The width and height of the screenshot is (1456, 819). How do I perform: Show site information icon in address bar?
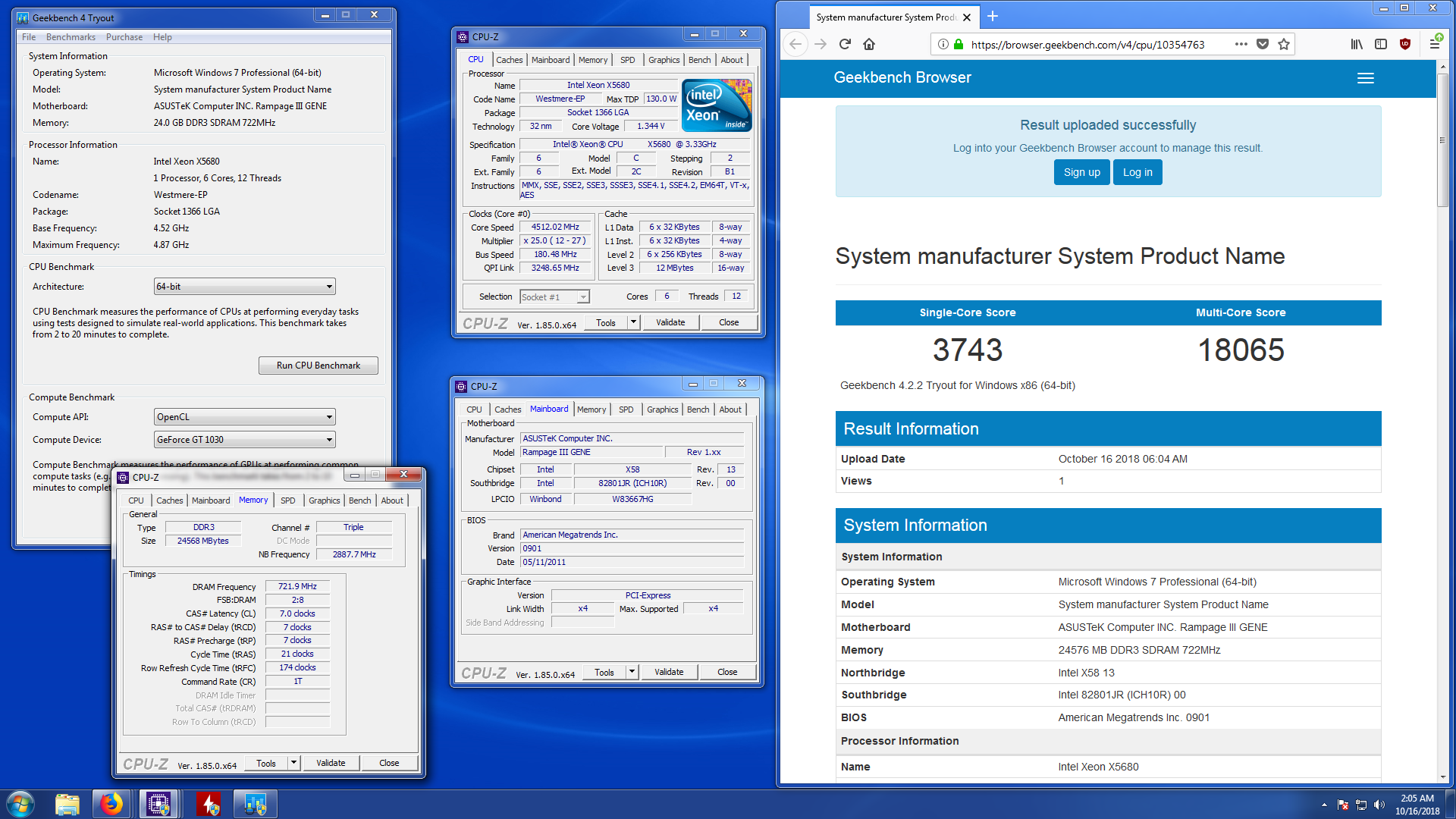click(x=943, y=44)
